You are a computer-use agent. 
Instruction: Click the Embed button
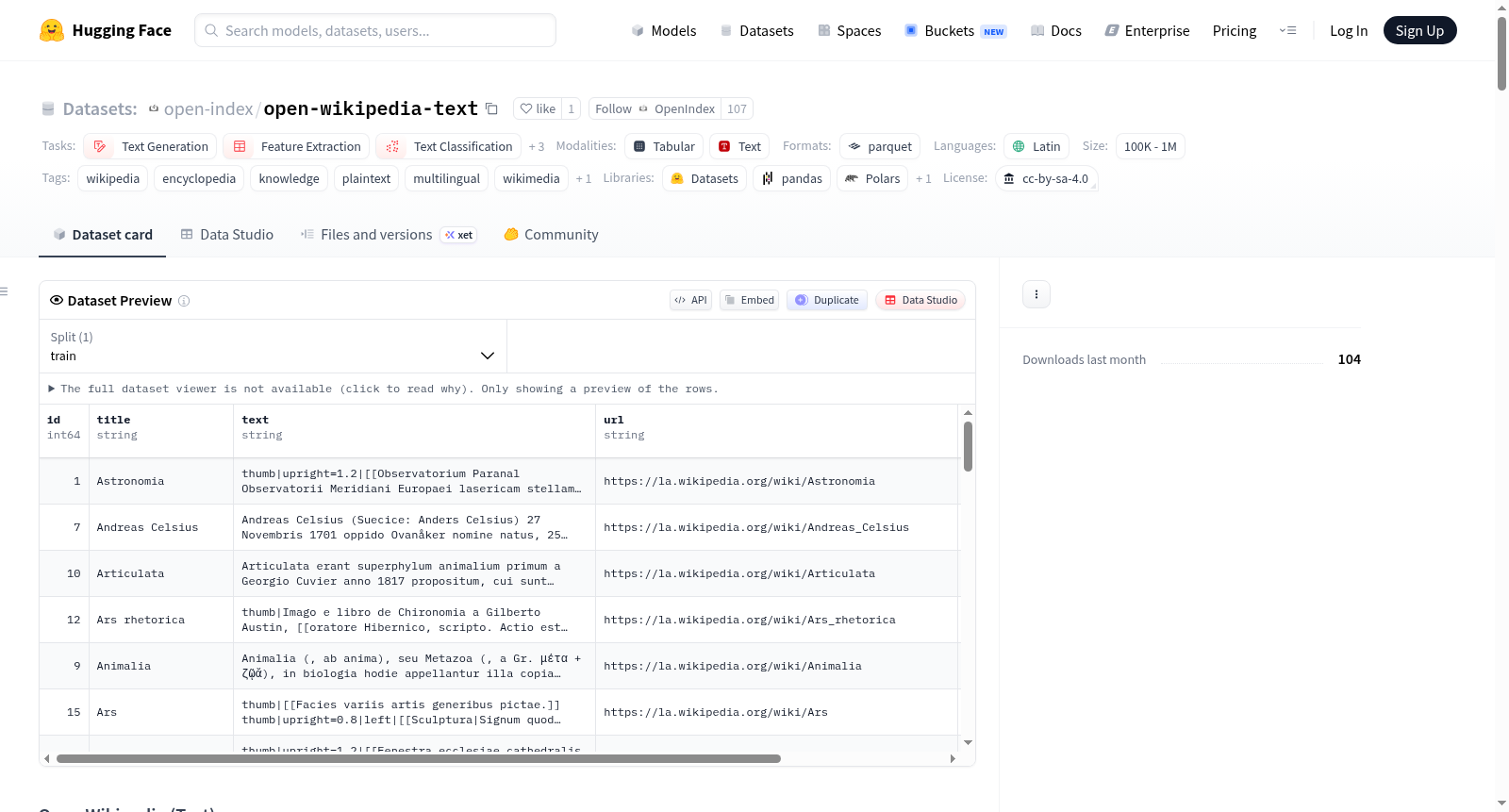[x=749, y=300]
